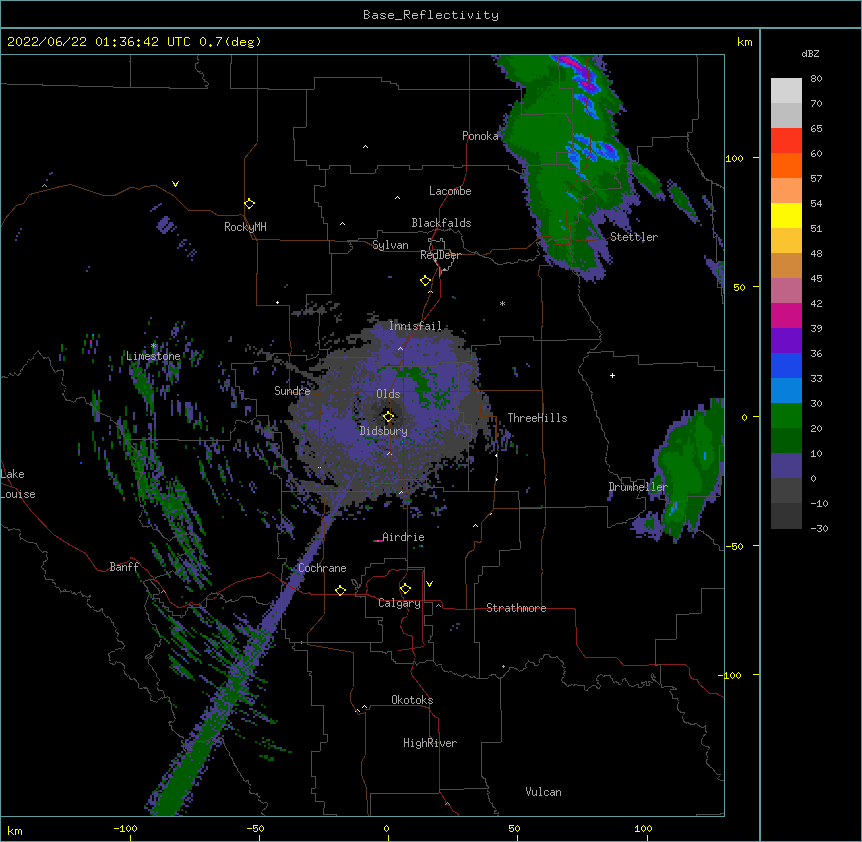
Task: Pick the magenta 39 dBZ legend swatch
Action: click(786, 315)
